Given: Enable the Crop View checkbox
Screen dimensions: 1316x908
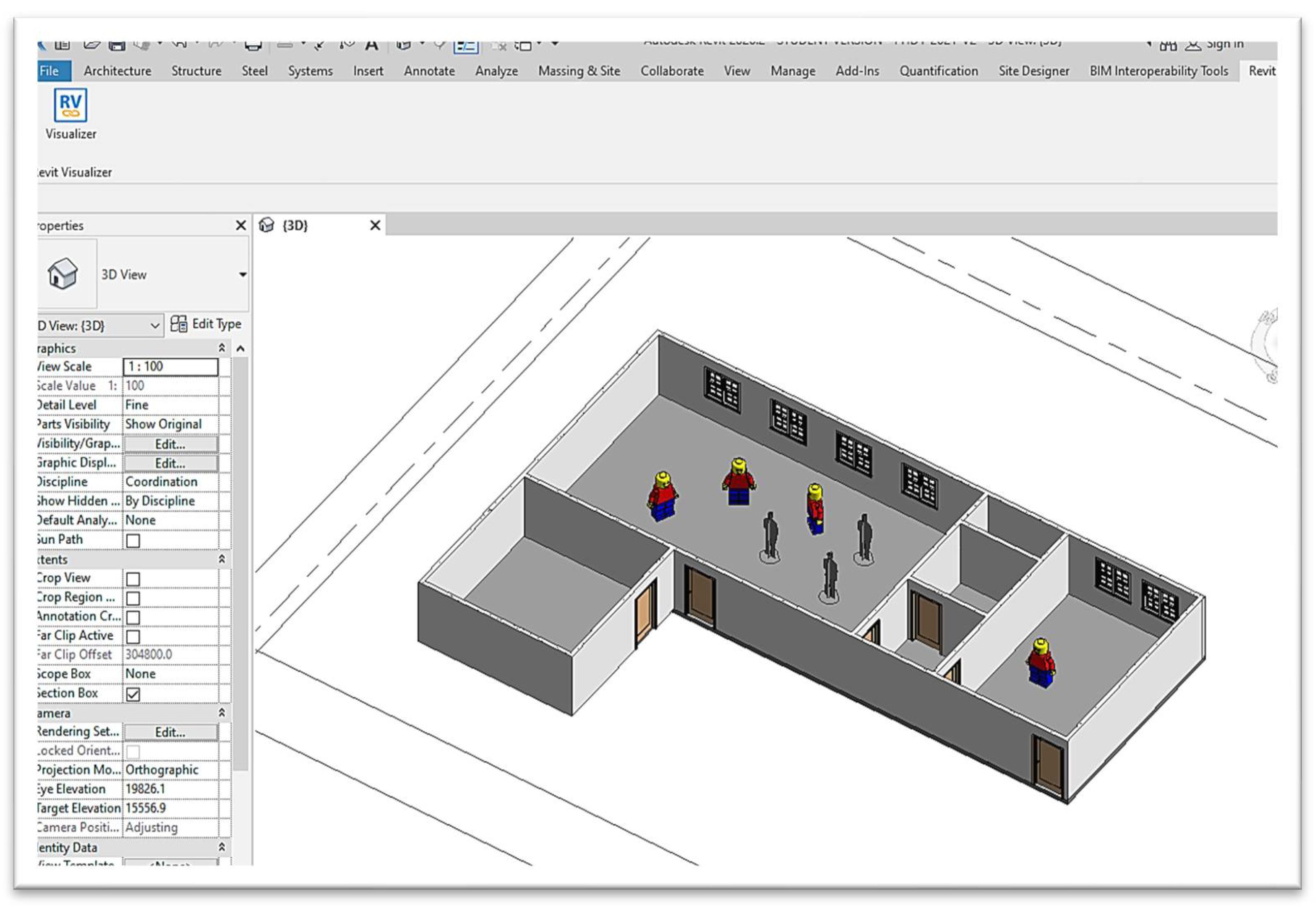Looking at the screenshot, I should click(133, 579).
